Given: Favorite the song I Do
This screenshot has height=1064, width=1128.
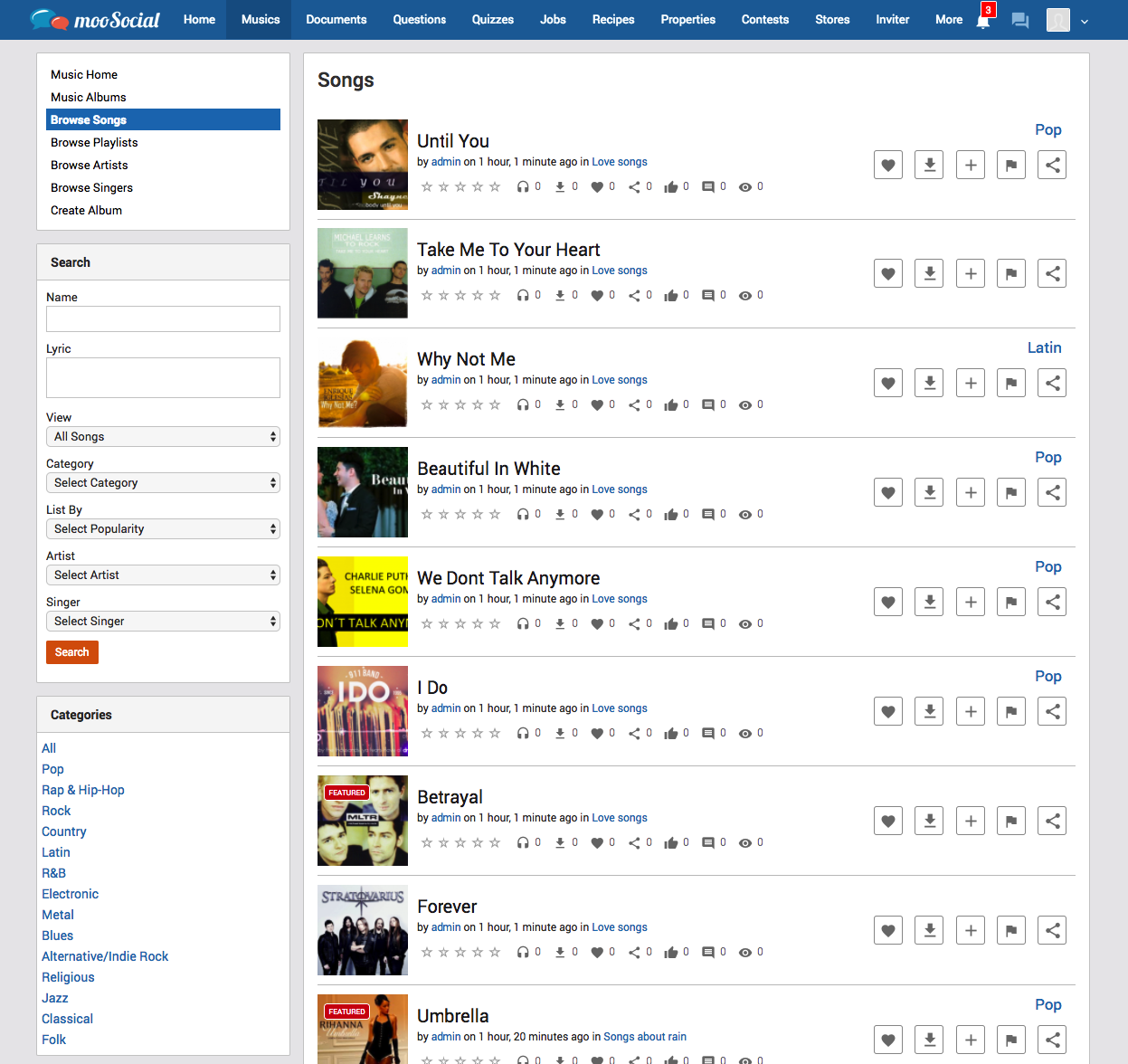Looking at the screenshot, I should pyautogui.click(x=888, y=711).
